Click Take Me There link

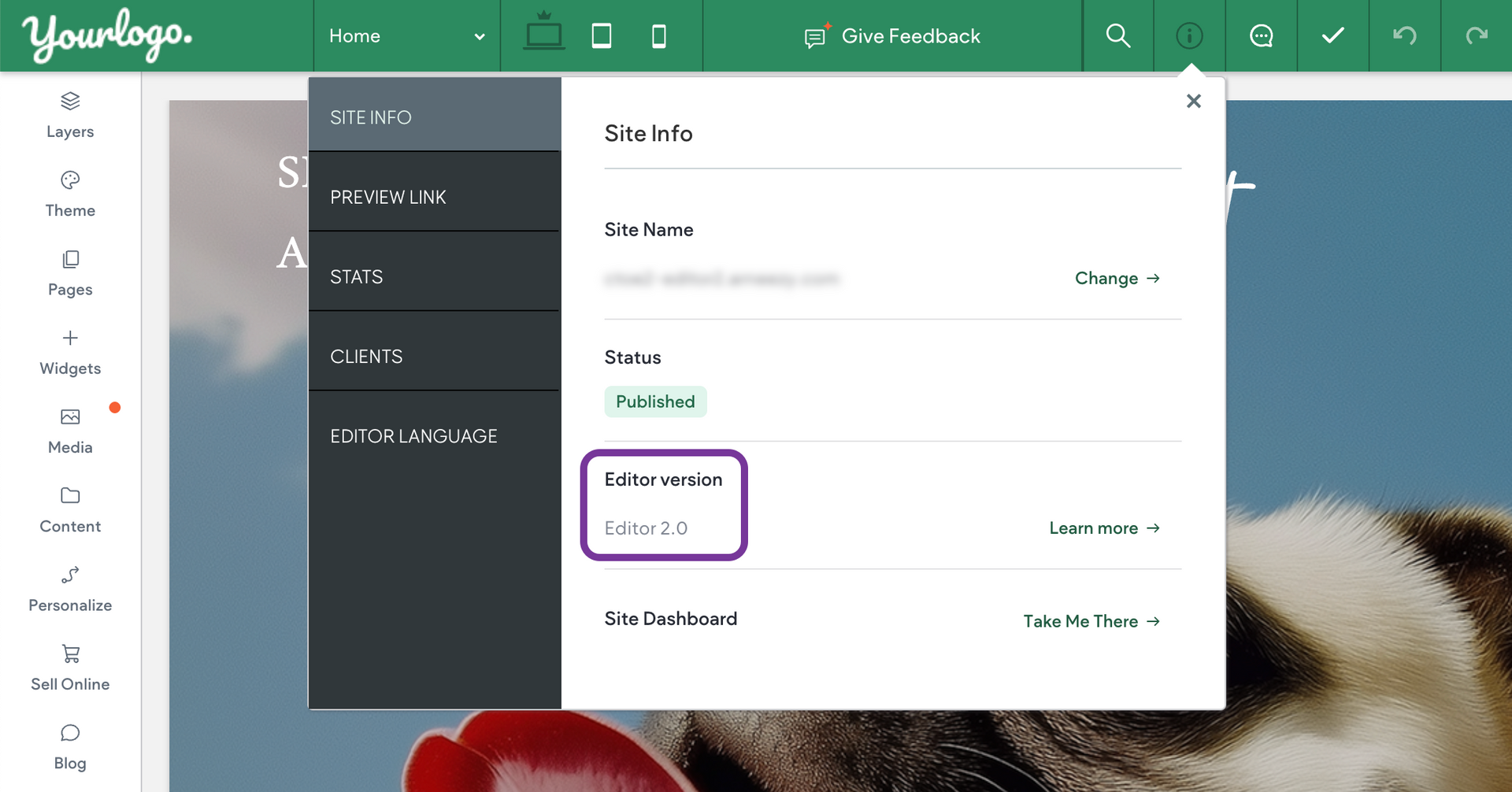1091,621
